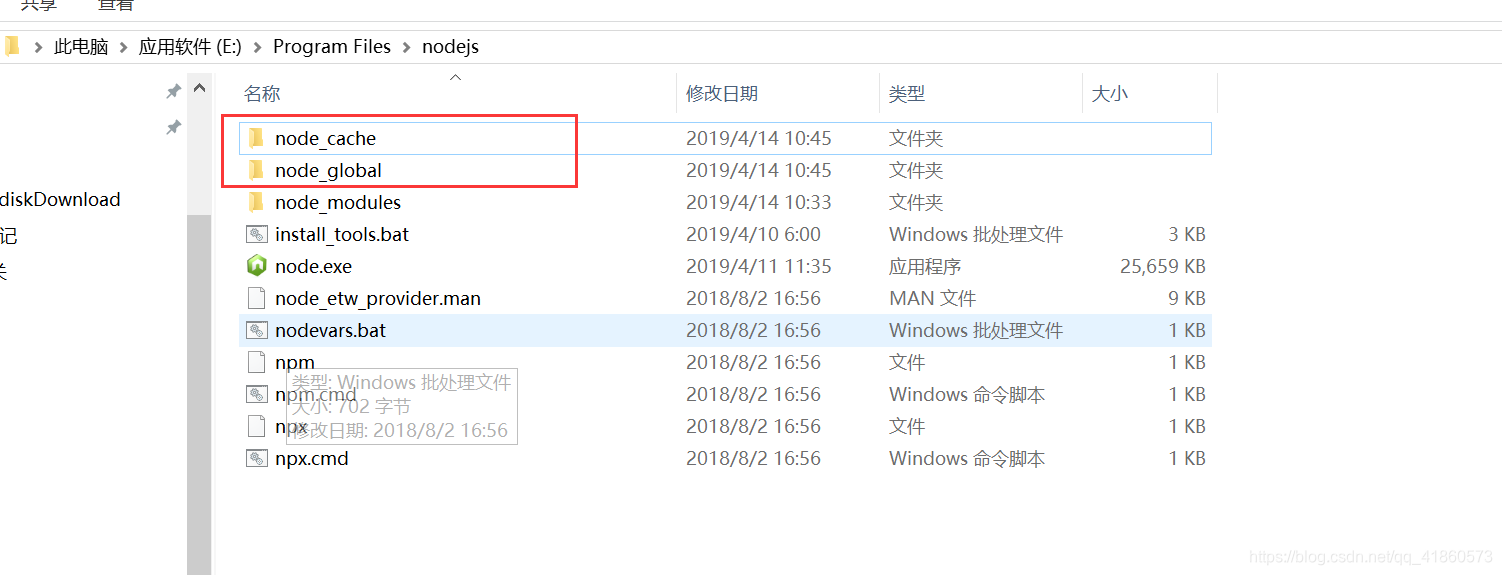Open the 共享 ribbon tab
The height and width of the screenshot is (575, 1502).
(39, 6)
